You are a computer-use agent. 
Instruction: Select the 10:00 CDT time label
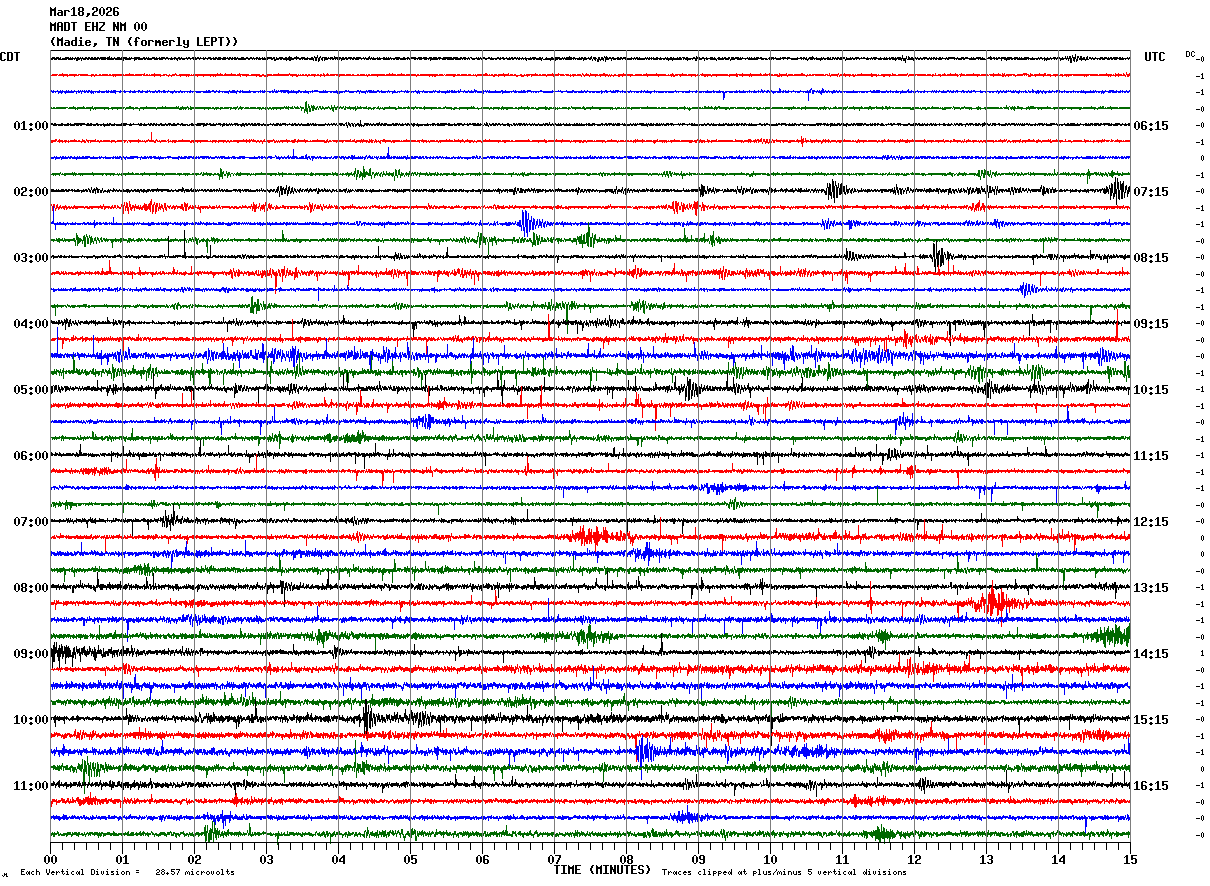pyautogui.click(x=31, y=720)
